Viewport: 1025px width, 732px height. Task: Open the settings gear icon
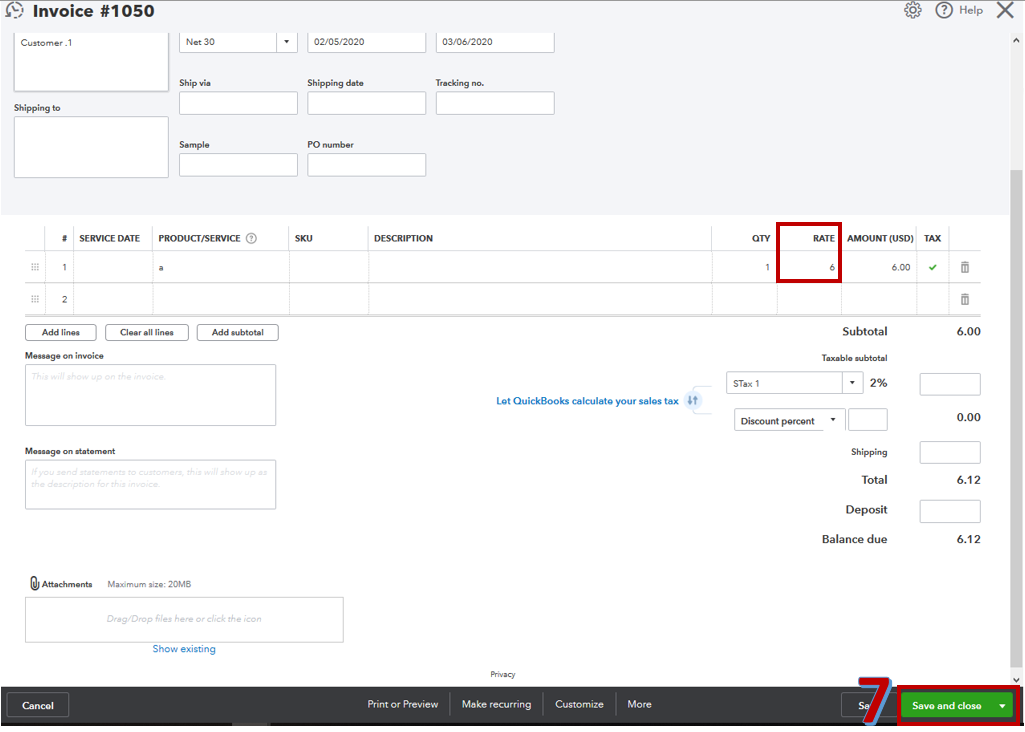(912, 9)
